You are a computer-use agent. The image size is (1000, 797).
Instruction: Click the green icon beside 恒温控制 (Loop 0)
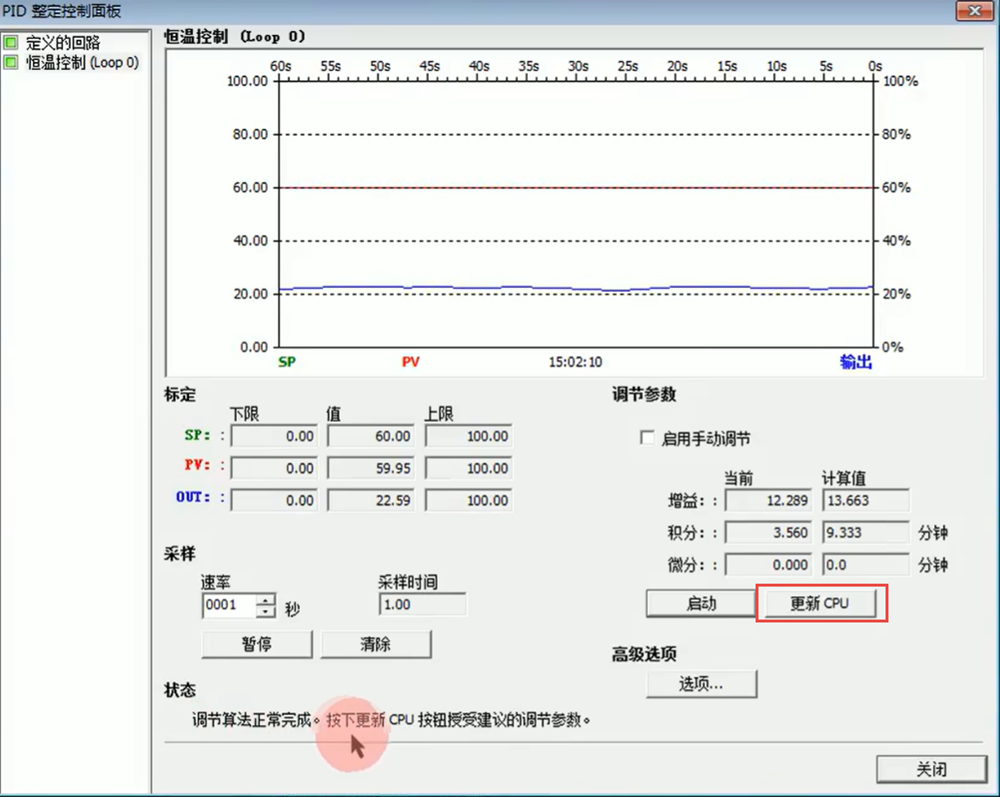pyautogui.click(x=11, y=62)
